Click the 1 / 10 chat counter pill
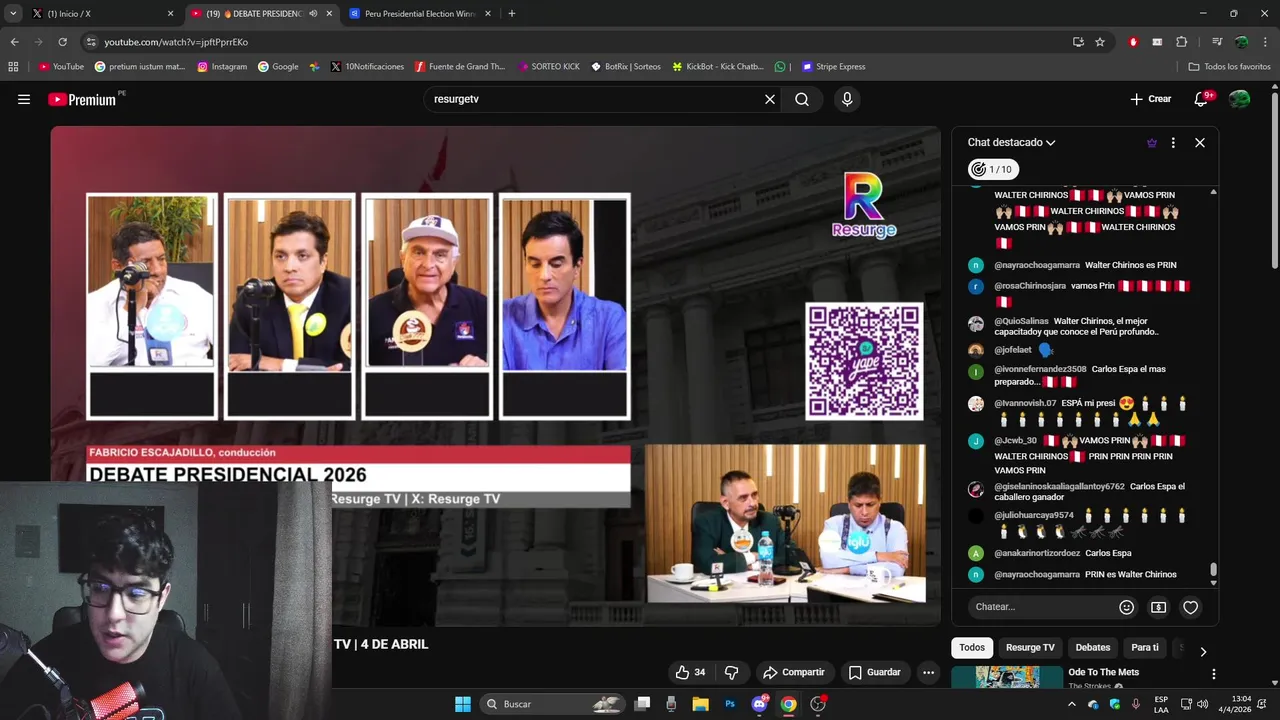 pos(993,169)
